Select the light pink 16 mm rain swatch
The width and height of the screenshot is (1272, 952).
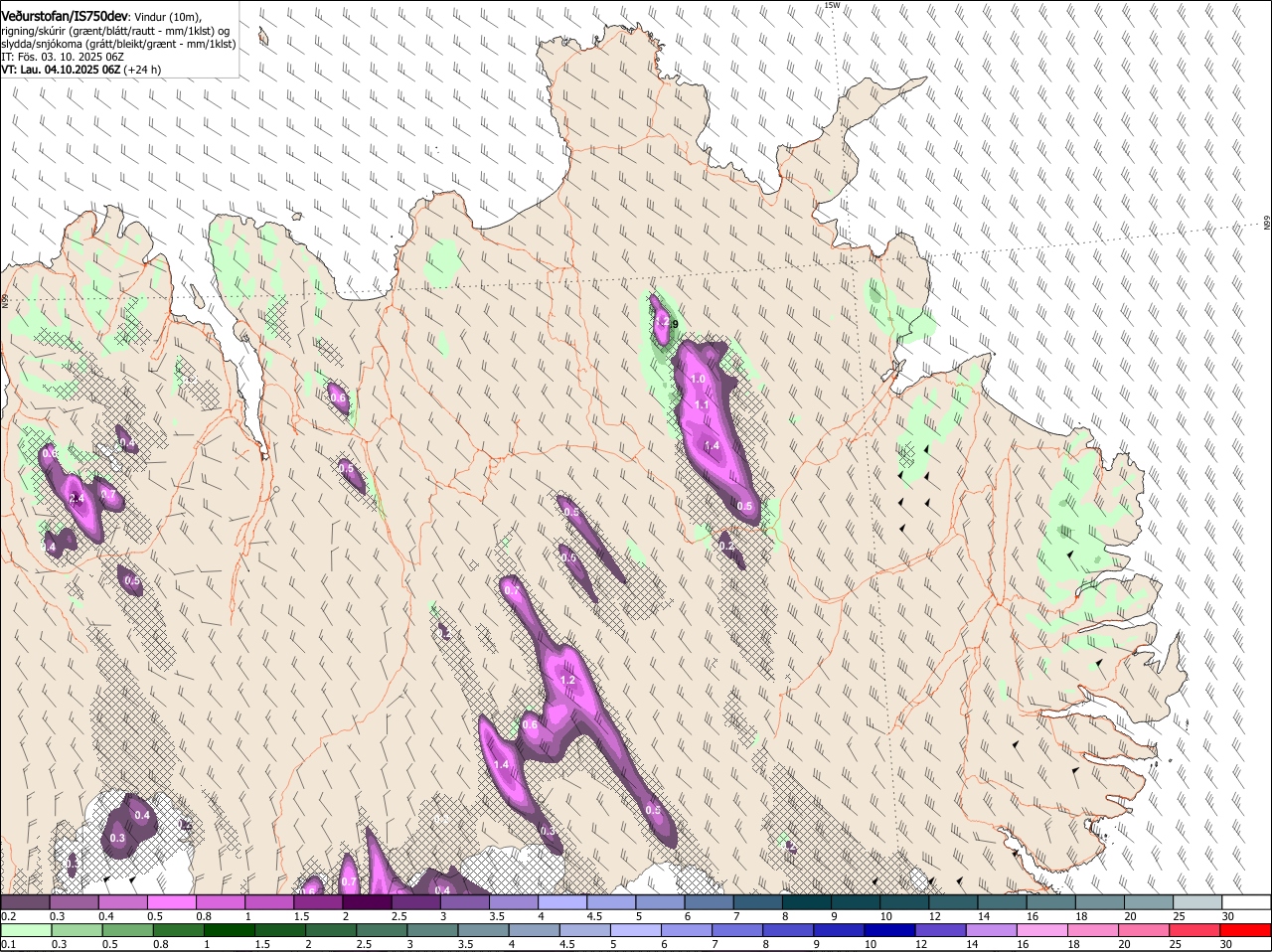(1041, 931)
